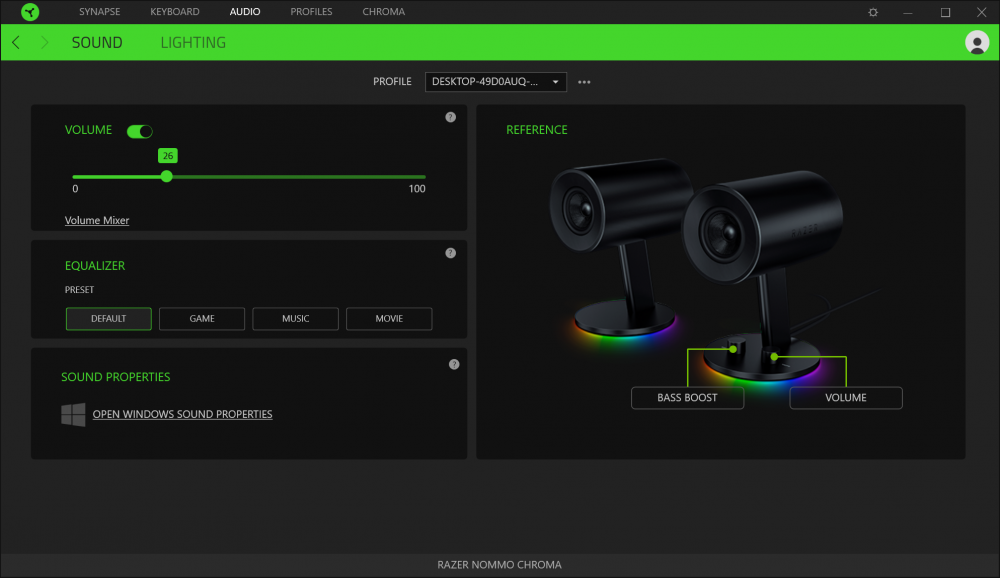Select the Audio tab
The image size is (1000, 578).
tap(245, 11)
